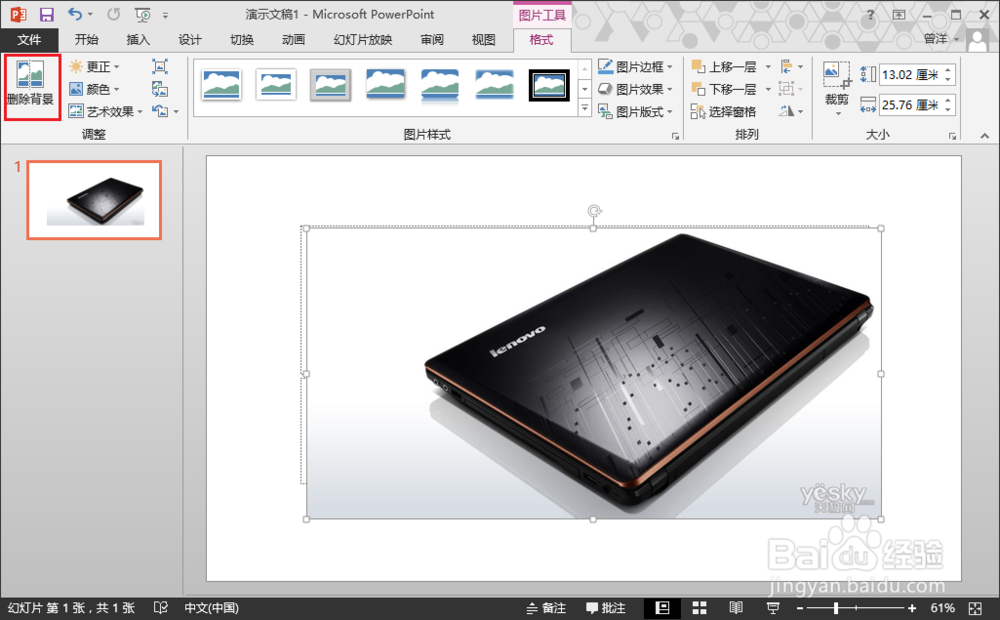This screenshot has width=1000, height=620.
Task: Click the 裁剪 crop tool
Action: (837, 88)
